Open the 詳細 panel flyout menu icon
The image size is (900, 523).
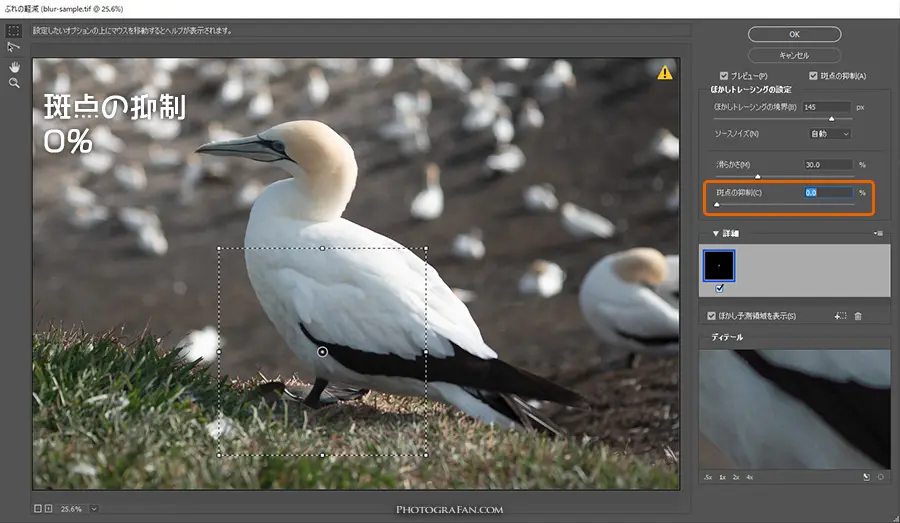coord(878,233)
